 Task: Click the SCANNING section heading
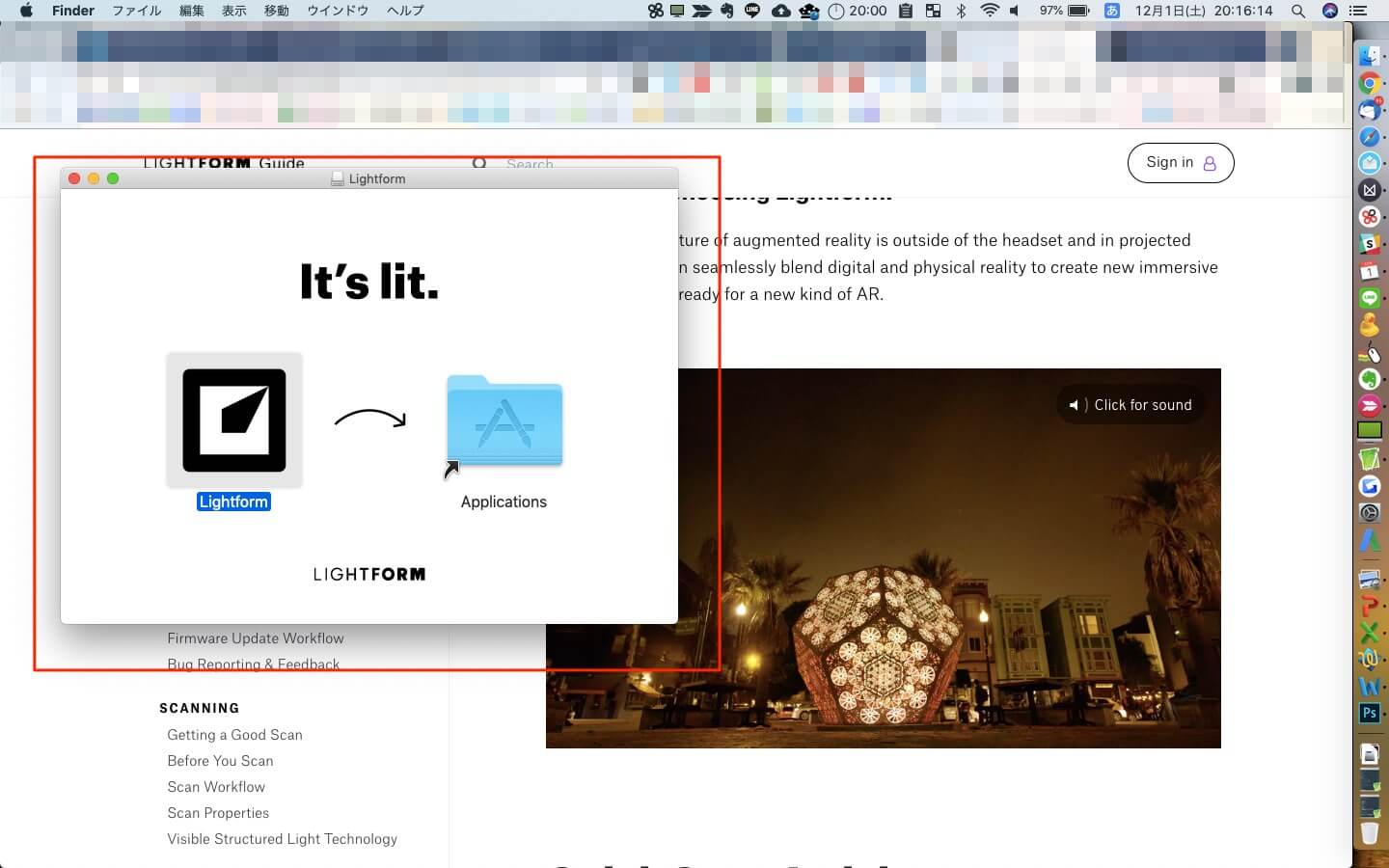pos(200,708)
